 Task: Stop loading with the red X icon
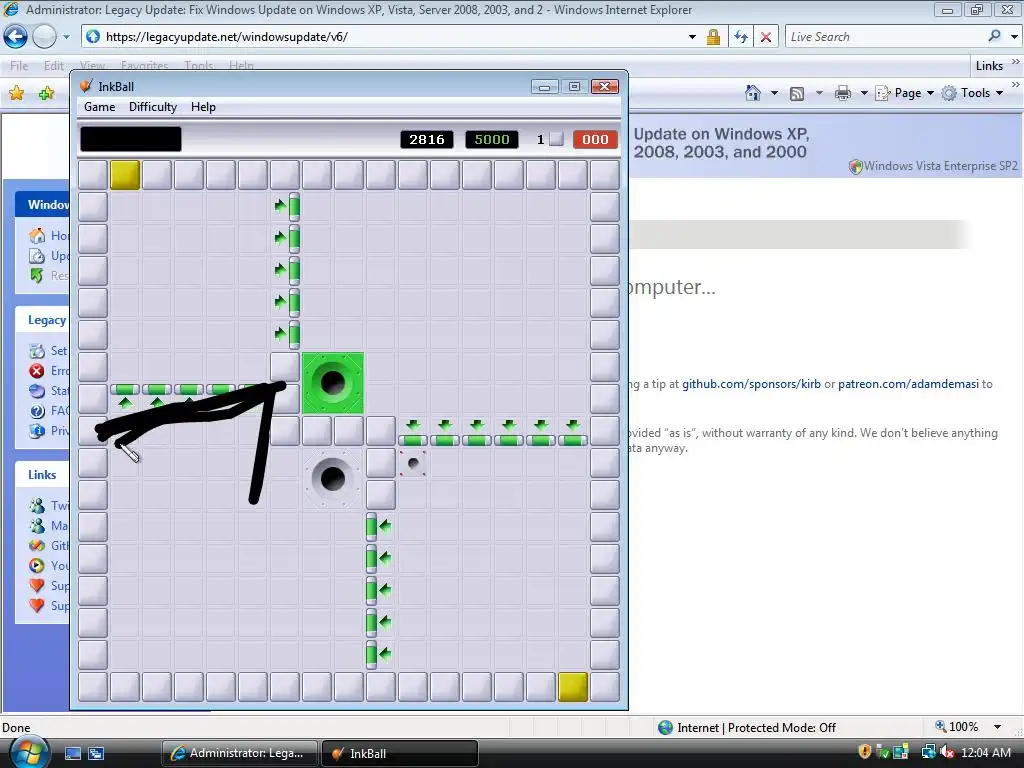pyautogui.click(x=766, y=37)
